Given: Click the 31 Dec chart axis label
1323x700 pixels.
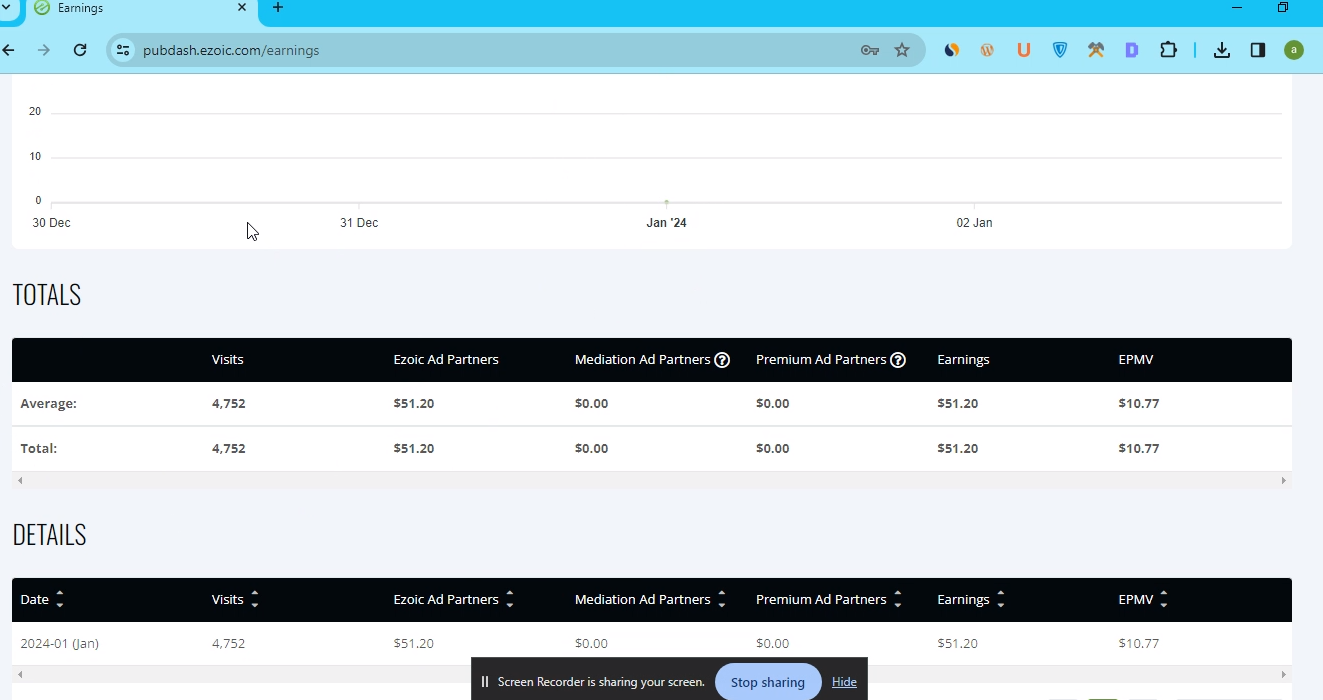Looking at the screenshot, I should [x=359, y=223].
